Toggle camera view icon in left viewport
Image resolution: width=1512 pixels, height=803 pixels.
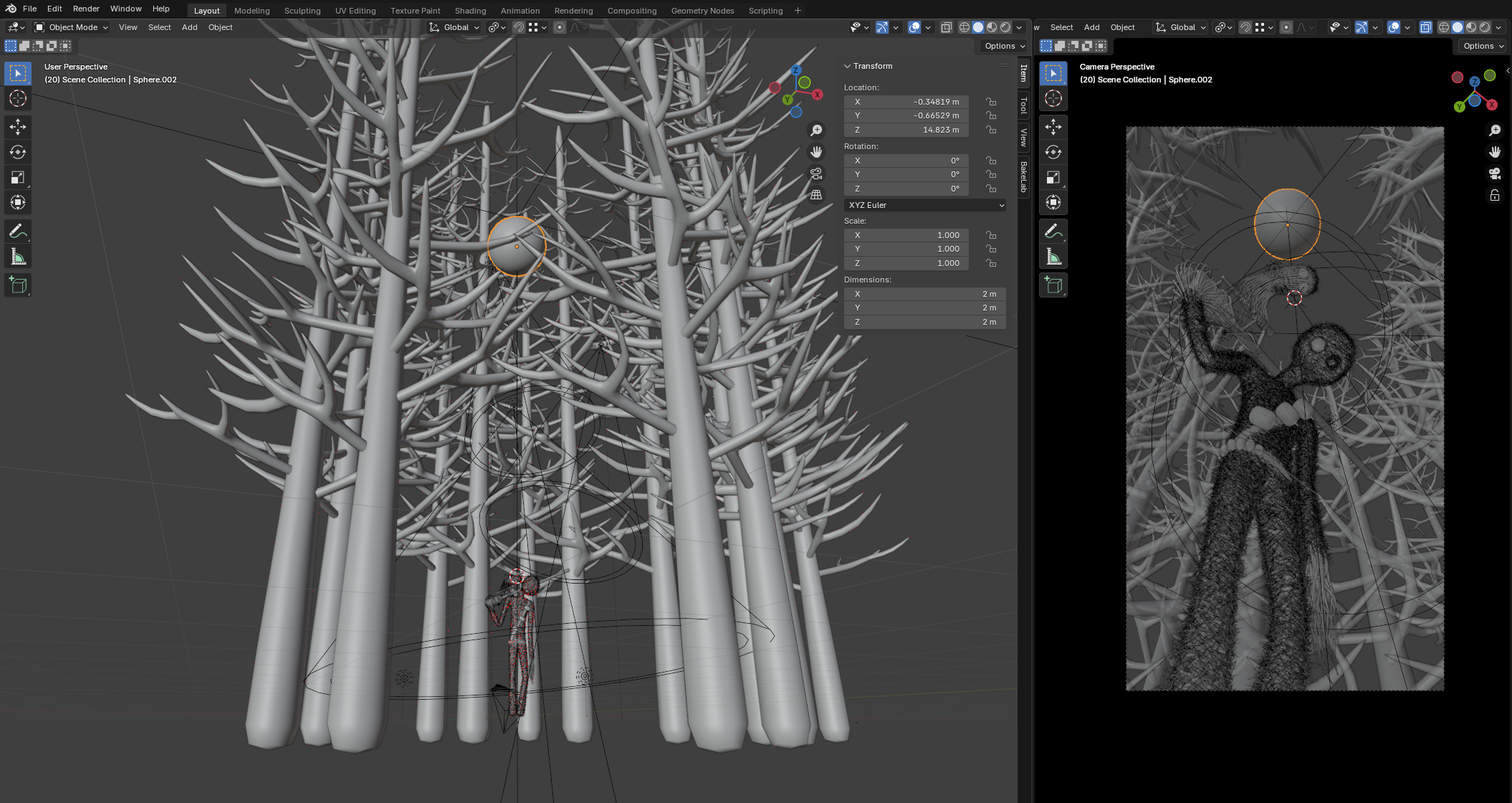click(816, 174)
